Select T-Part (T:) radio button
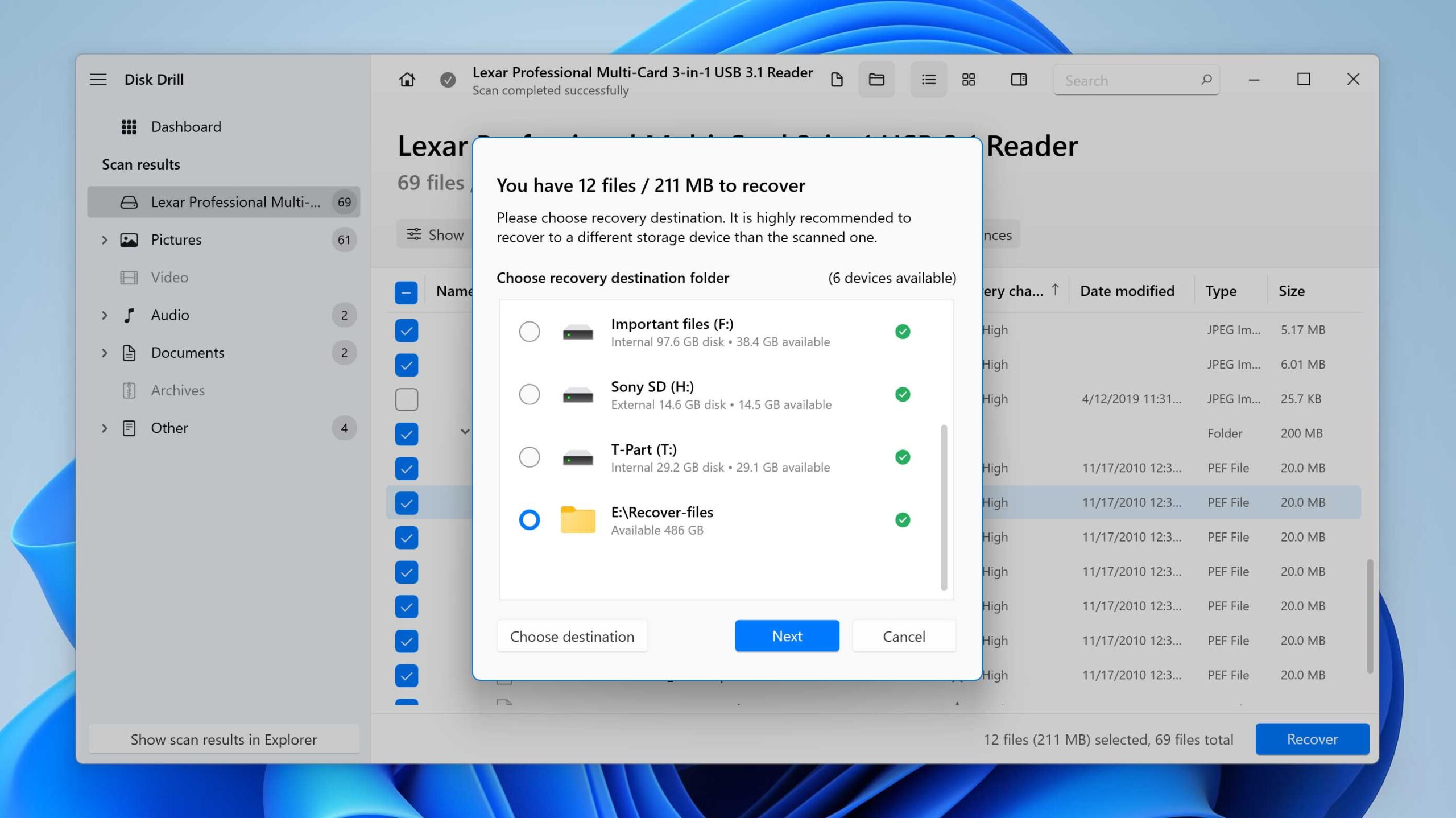1456x818 pixels. coord(530,457)
